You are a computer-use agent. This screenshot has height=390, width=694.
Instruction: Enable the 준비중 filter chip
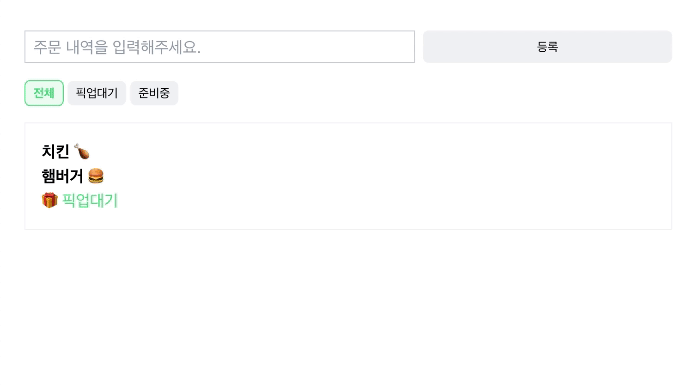[154, 93]
